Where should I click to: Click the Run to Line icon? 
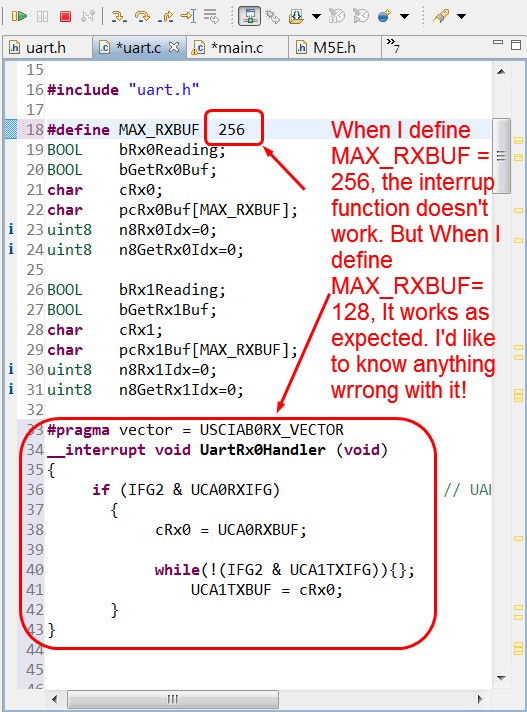[x=188, y=17]
